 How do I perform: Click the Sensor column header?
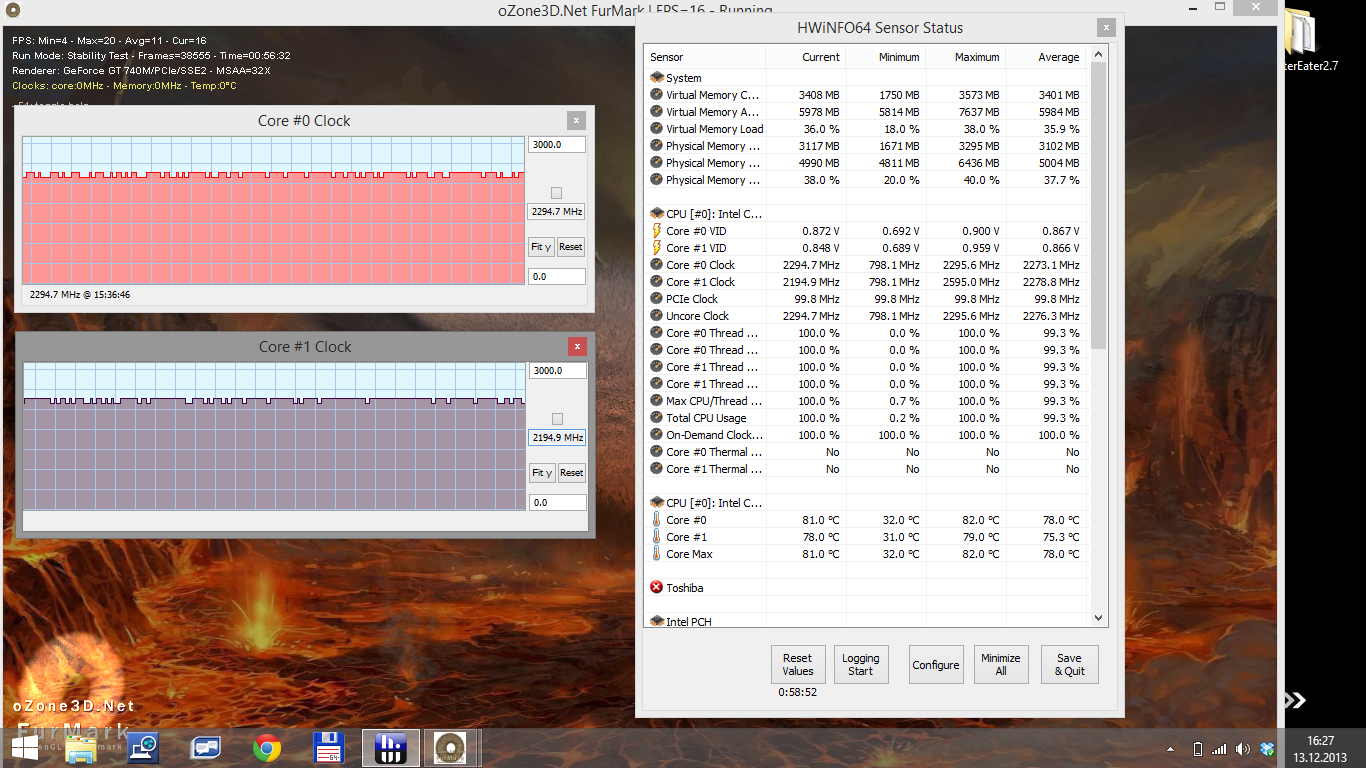tap(706, 57)
